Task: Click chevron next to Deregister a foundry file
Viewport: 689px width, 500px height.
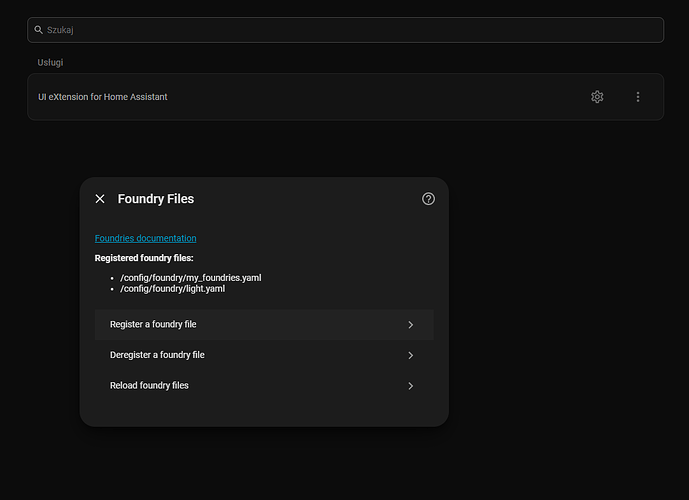Action: pos(410,355)
